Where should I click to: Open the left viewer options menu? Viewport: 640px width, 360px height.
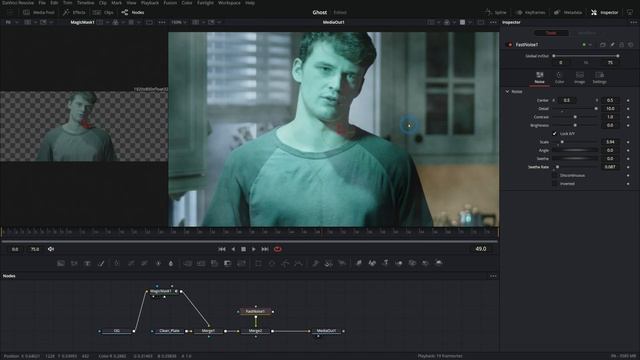pos(162,22)
